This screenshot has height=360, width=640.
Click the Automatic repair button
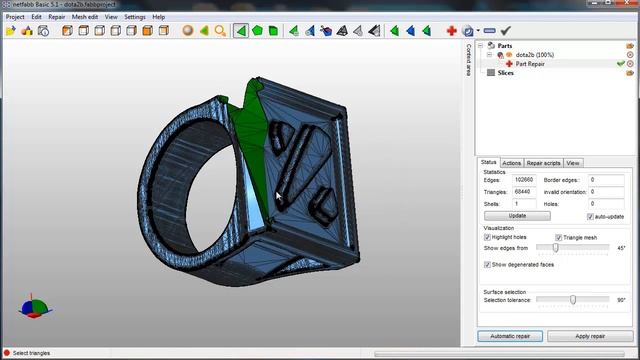(x=510, y=336)
